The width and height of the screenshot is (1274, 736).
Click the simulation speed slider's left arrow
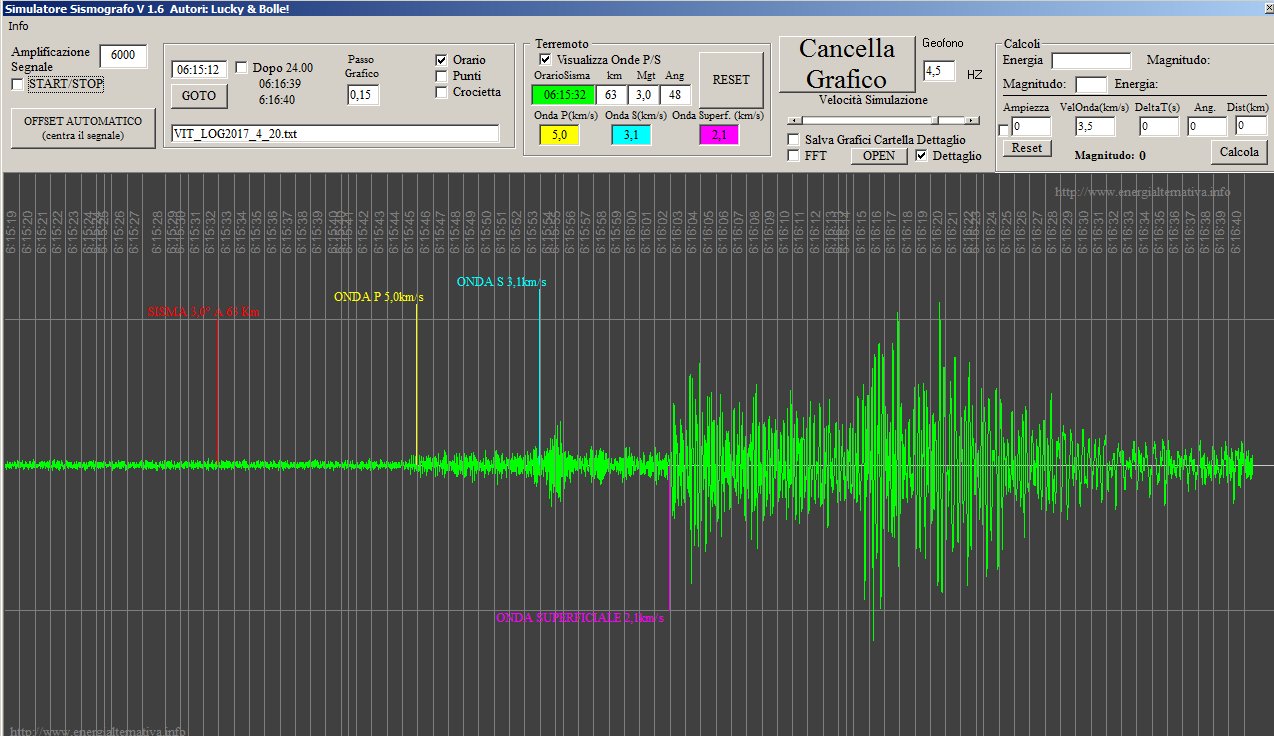click(x=793, y=121)
